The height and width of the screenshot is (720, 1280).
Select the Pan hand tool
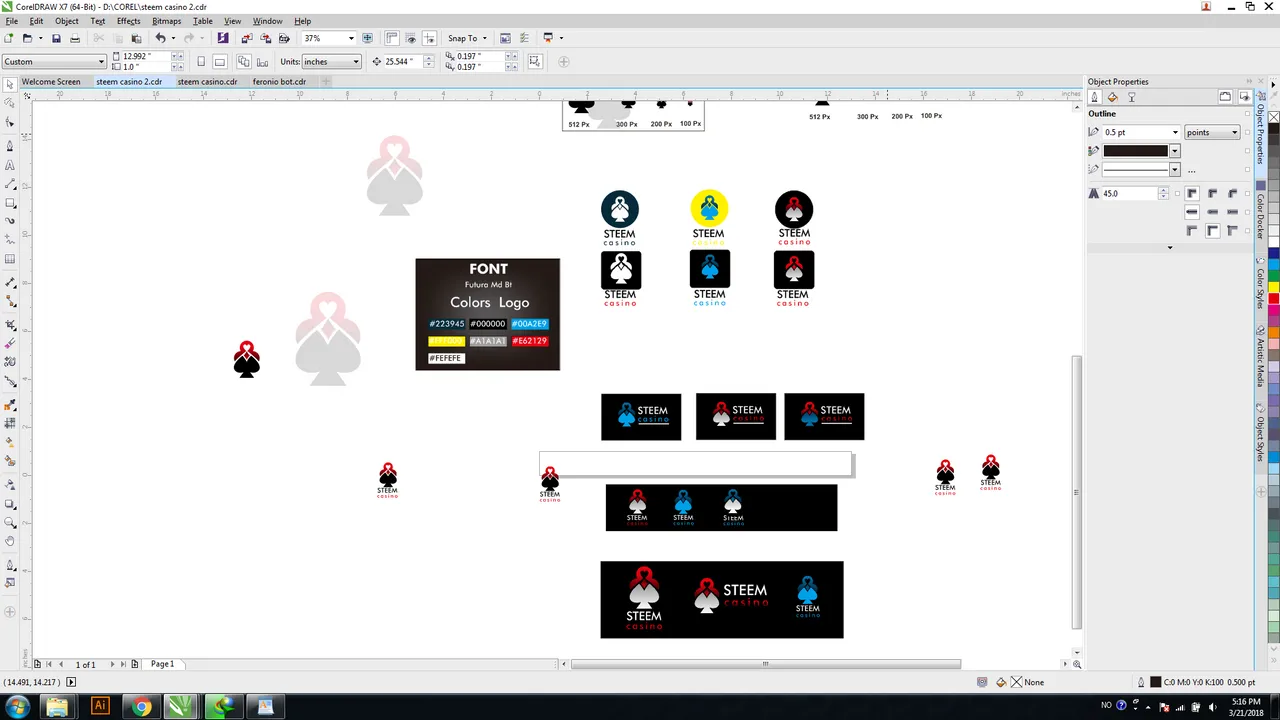tap(10, 541)
